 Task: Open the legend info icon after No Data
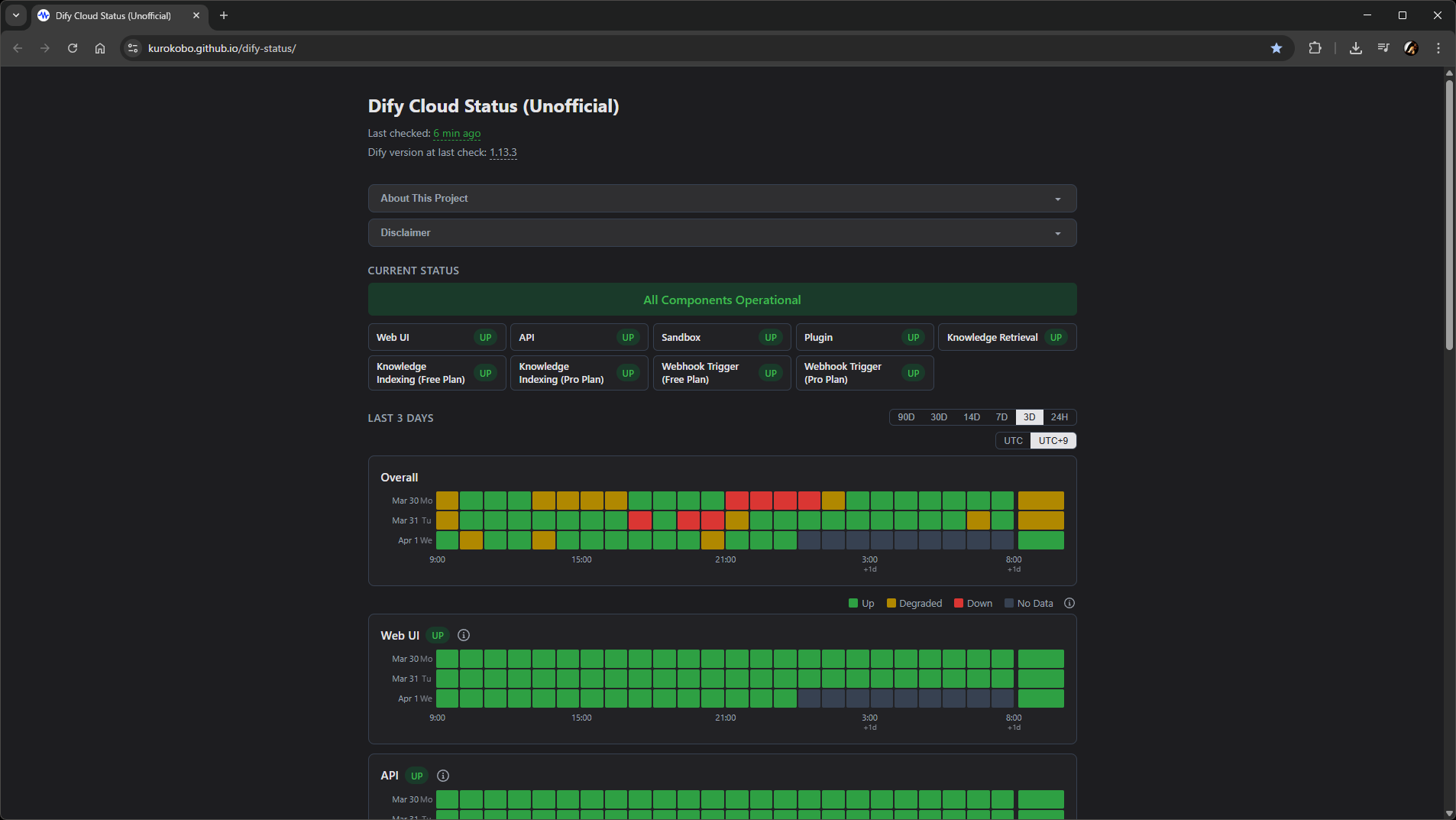[x=1069, y=603]
